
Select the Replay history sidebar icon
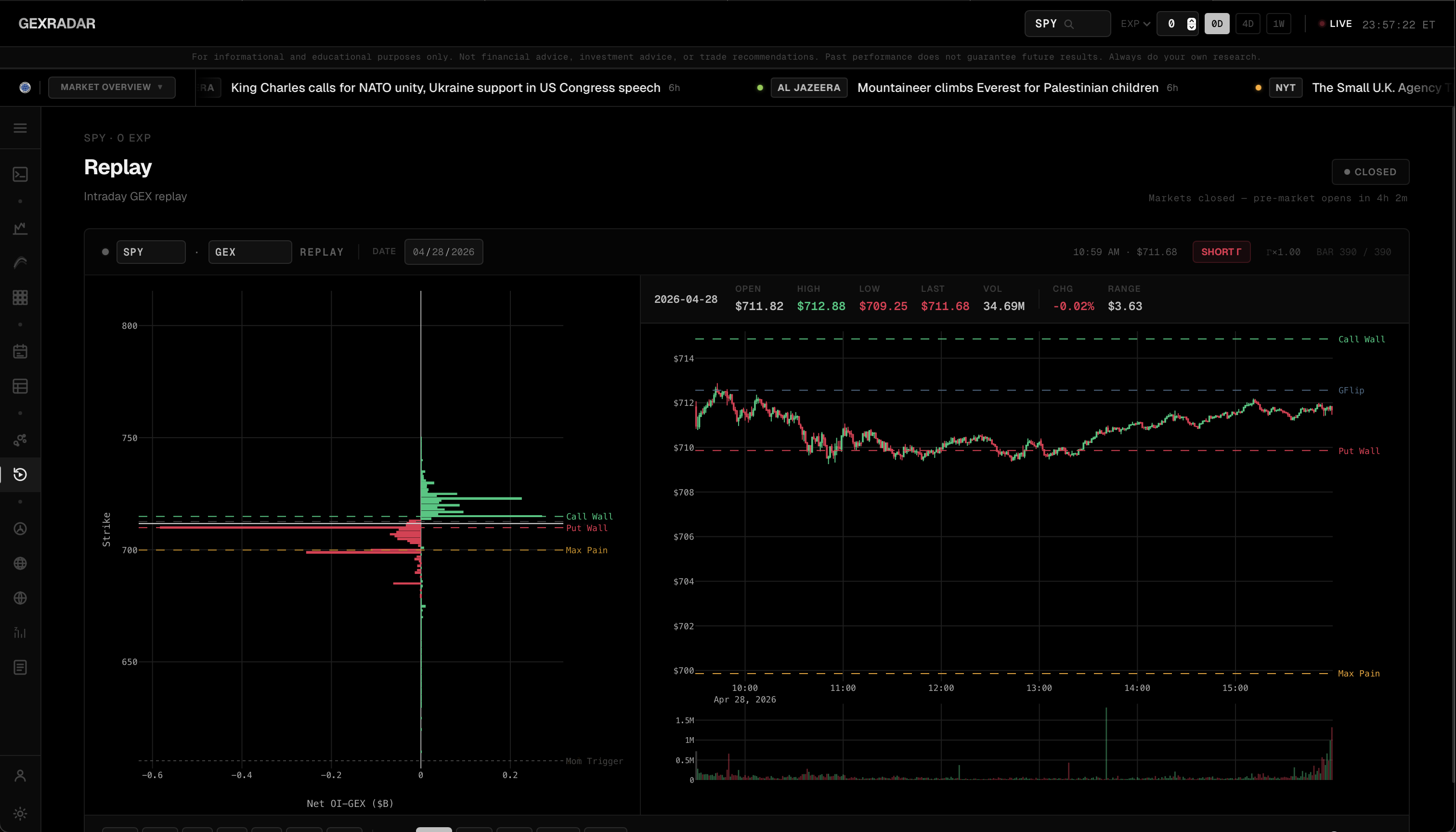pyautogui.click(x=20, y=474)
